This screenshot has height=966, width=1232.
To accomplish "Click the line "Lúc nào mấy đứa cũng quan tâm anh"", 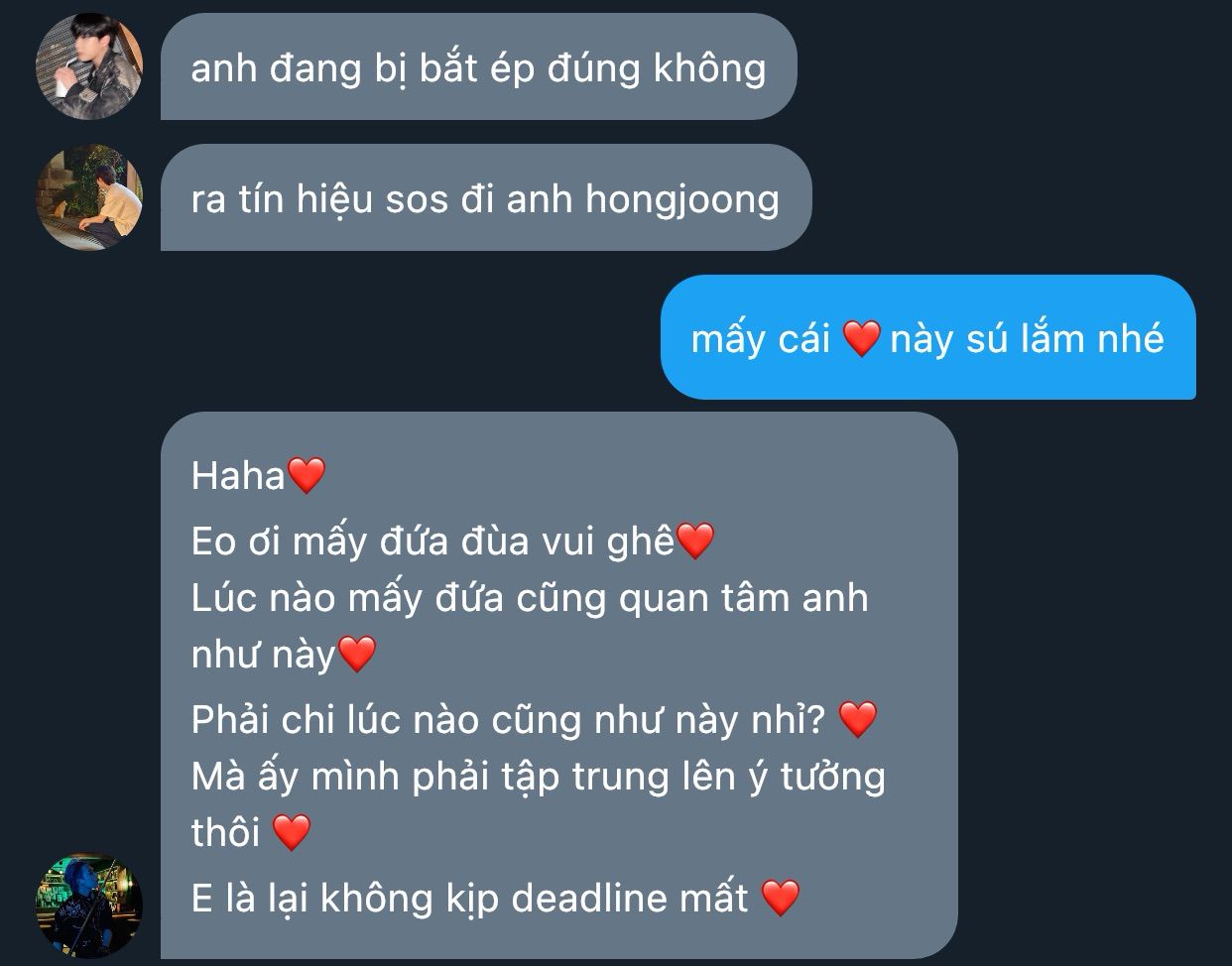I will coord(529,598).
